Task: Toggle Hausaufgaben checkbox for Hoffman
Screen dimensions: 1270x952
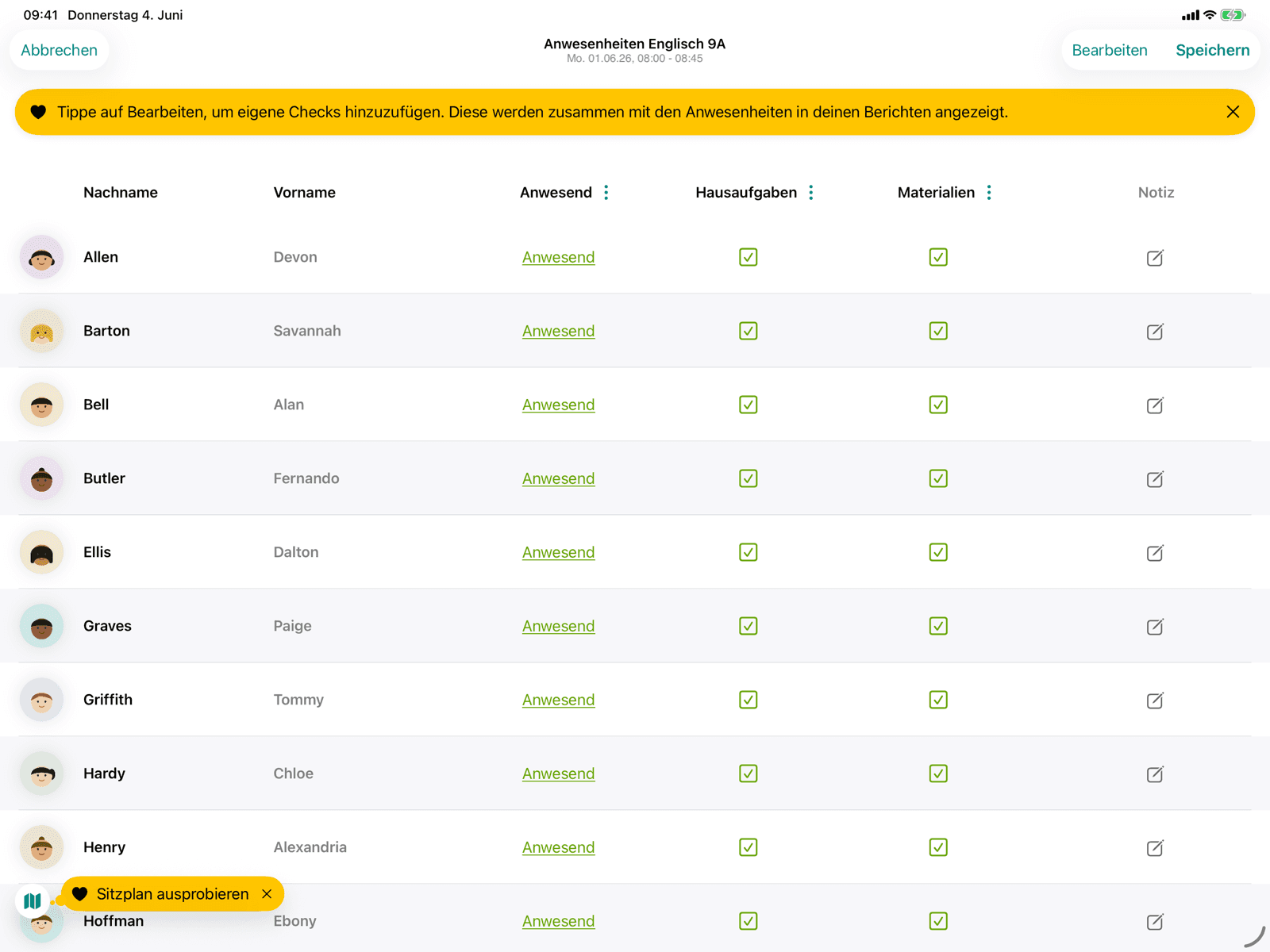Action: coord(748,921)
